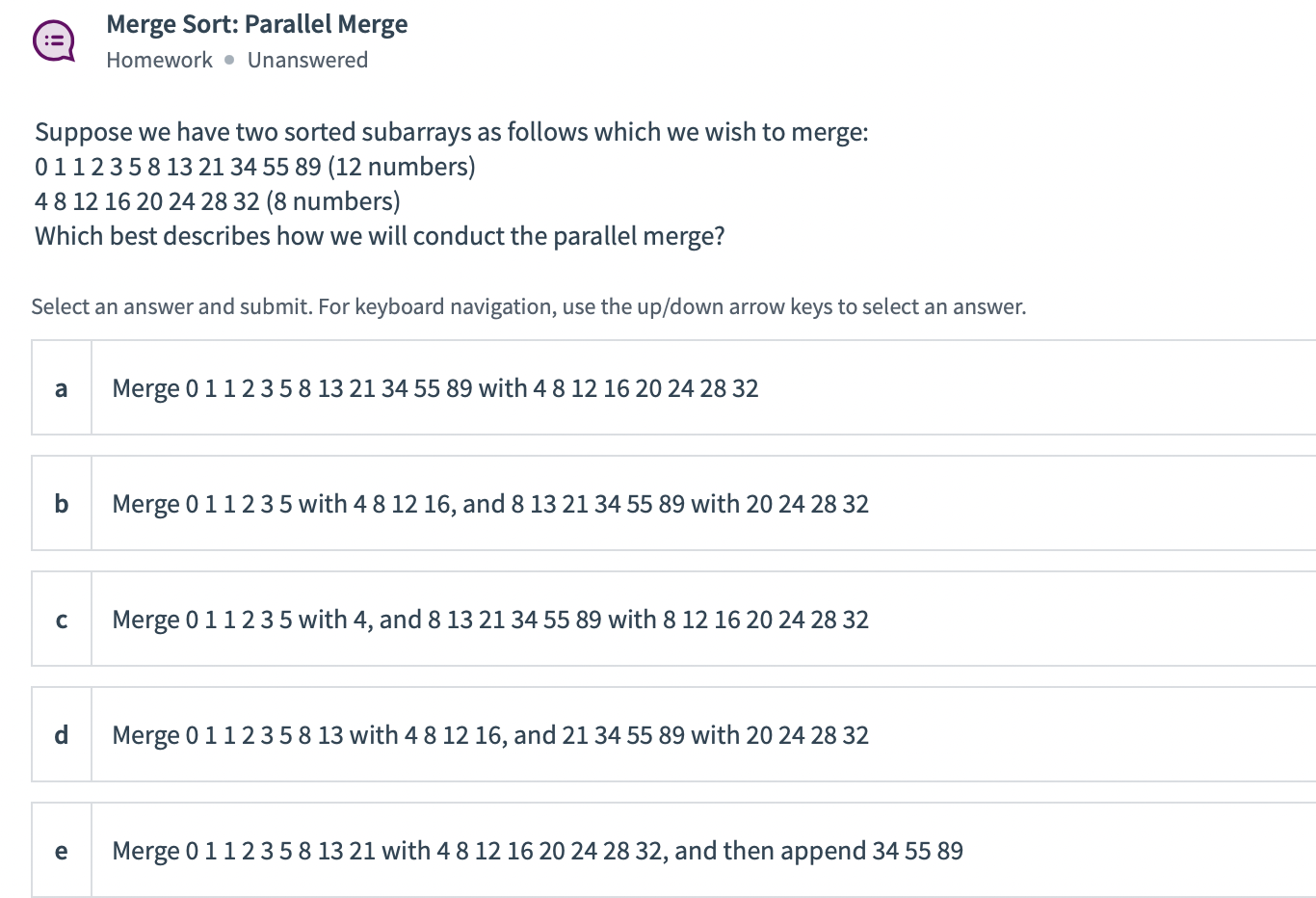
Task: Click the answer starting 'Merge 0 1 1 2 3 5 with 4'
Action: pos(489,619)
